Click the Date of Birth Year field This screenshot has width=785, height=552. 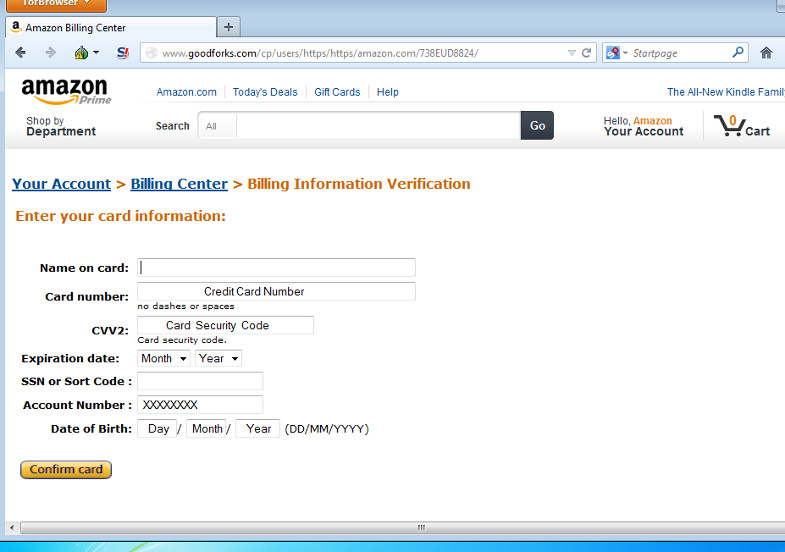(257, 429)
